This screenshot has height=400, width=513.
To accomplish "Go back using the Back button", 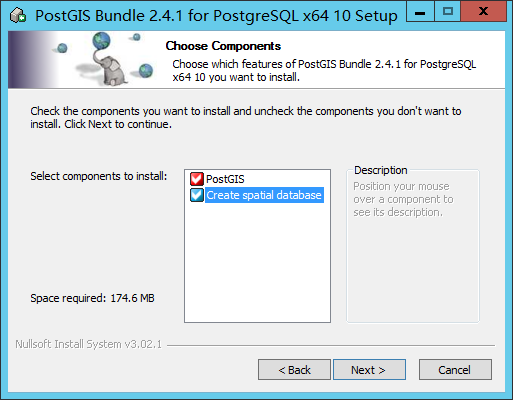I will (x=294, y=370).
